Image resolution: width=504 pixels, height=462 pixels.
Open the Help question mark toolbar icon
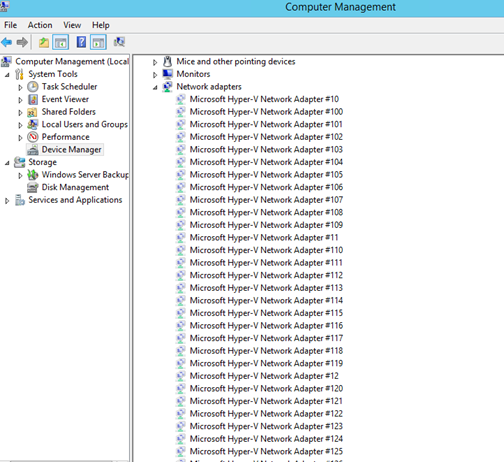[x=81, y=42]
